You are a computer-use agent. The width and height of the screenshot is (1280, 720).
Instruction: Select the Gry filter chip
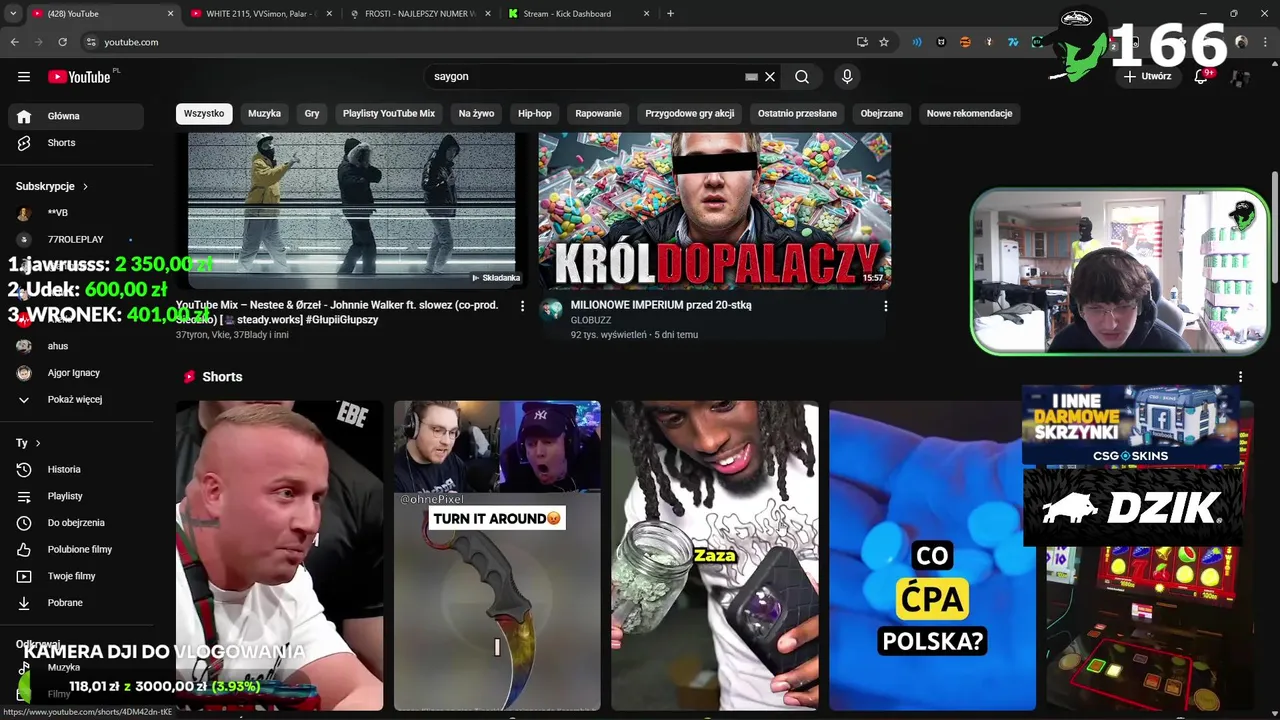click(312, 114)
